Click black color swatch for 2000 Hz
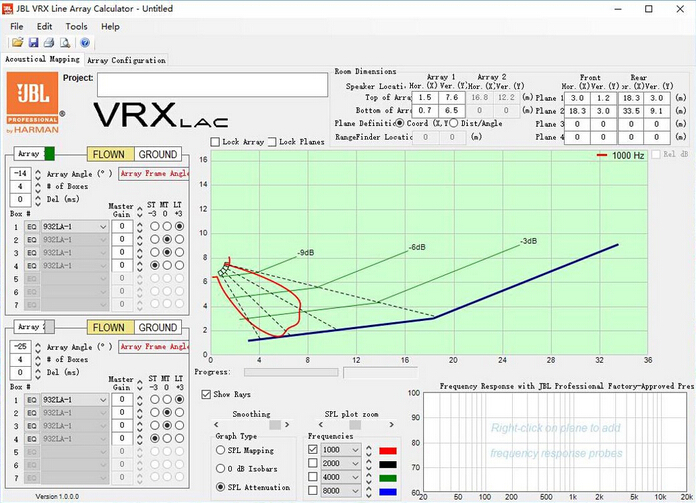This screenshot has height=503, width=696. tap(388, 464)
